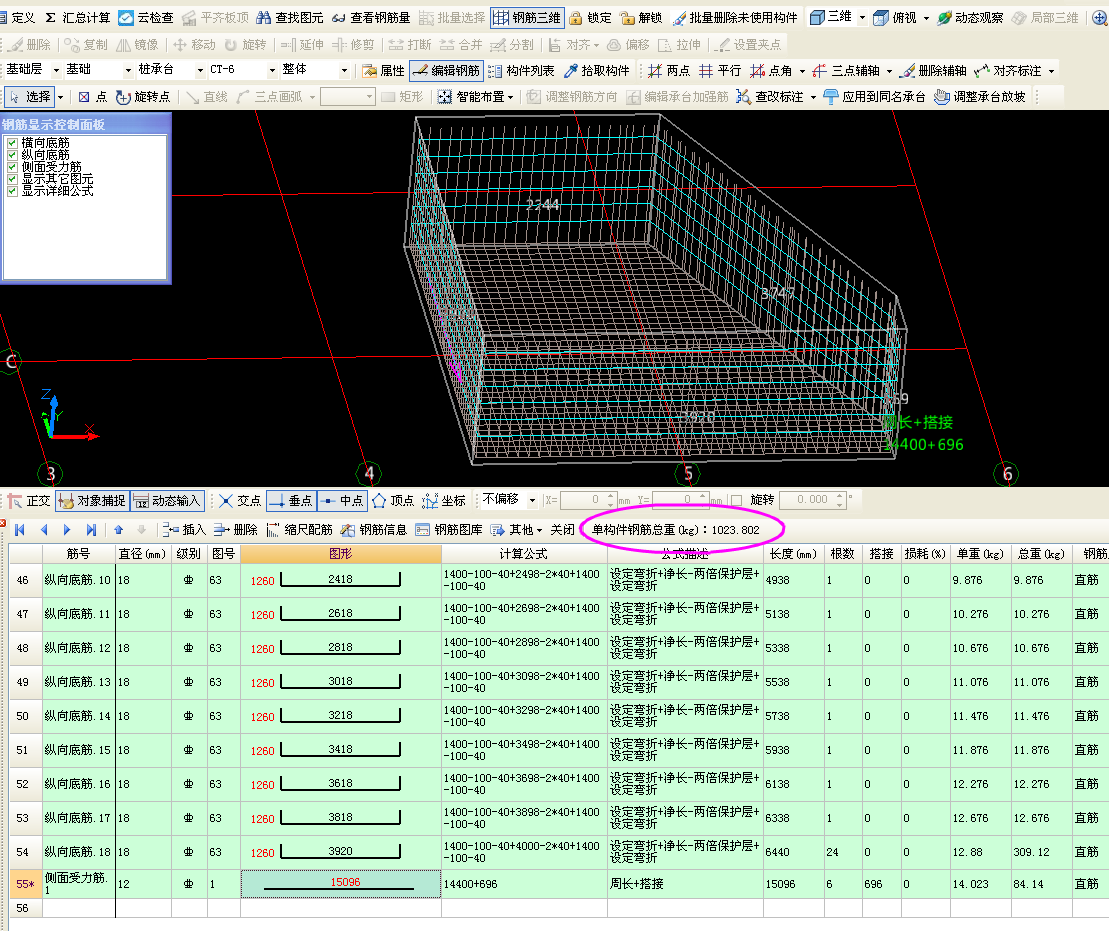Open 基础层 floor dropdown
The height and width of the screenshot is (931, 1109).
56,70
